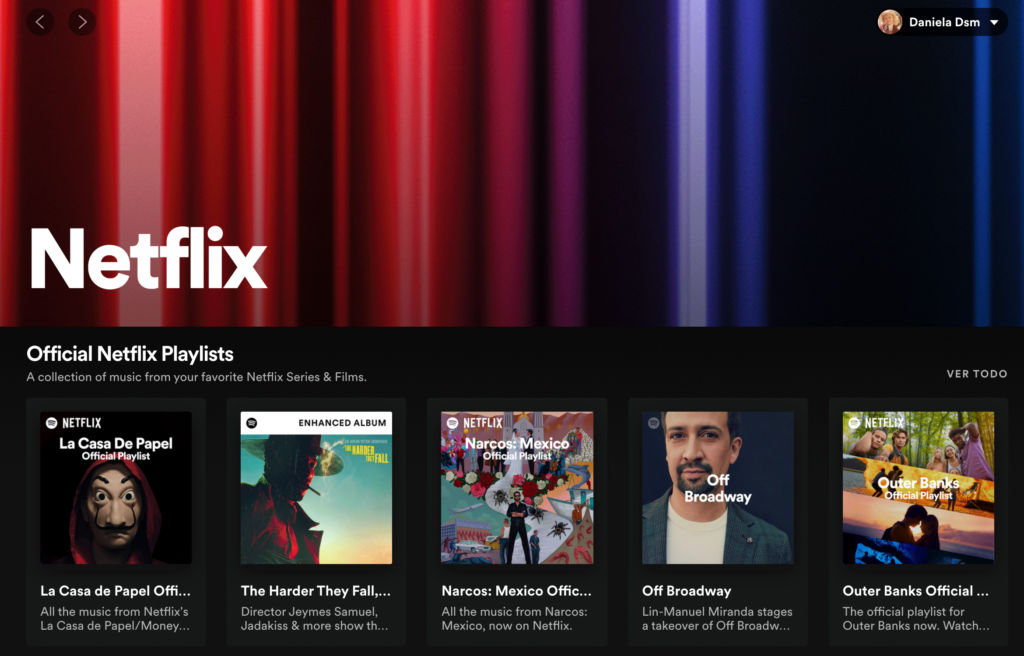Click VER TODO to see all playlists
The image size is (1024, 656).
976,374
